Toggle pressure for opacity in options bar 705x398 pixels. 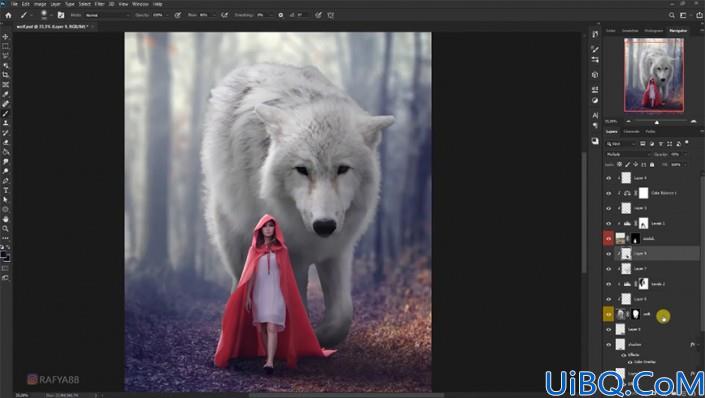click(178, 15)
